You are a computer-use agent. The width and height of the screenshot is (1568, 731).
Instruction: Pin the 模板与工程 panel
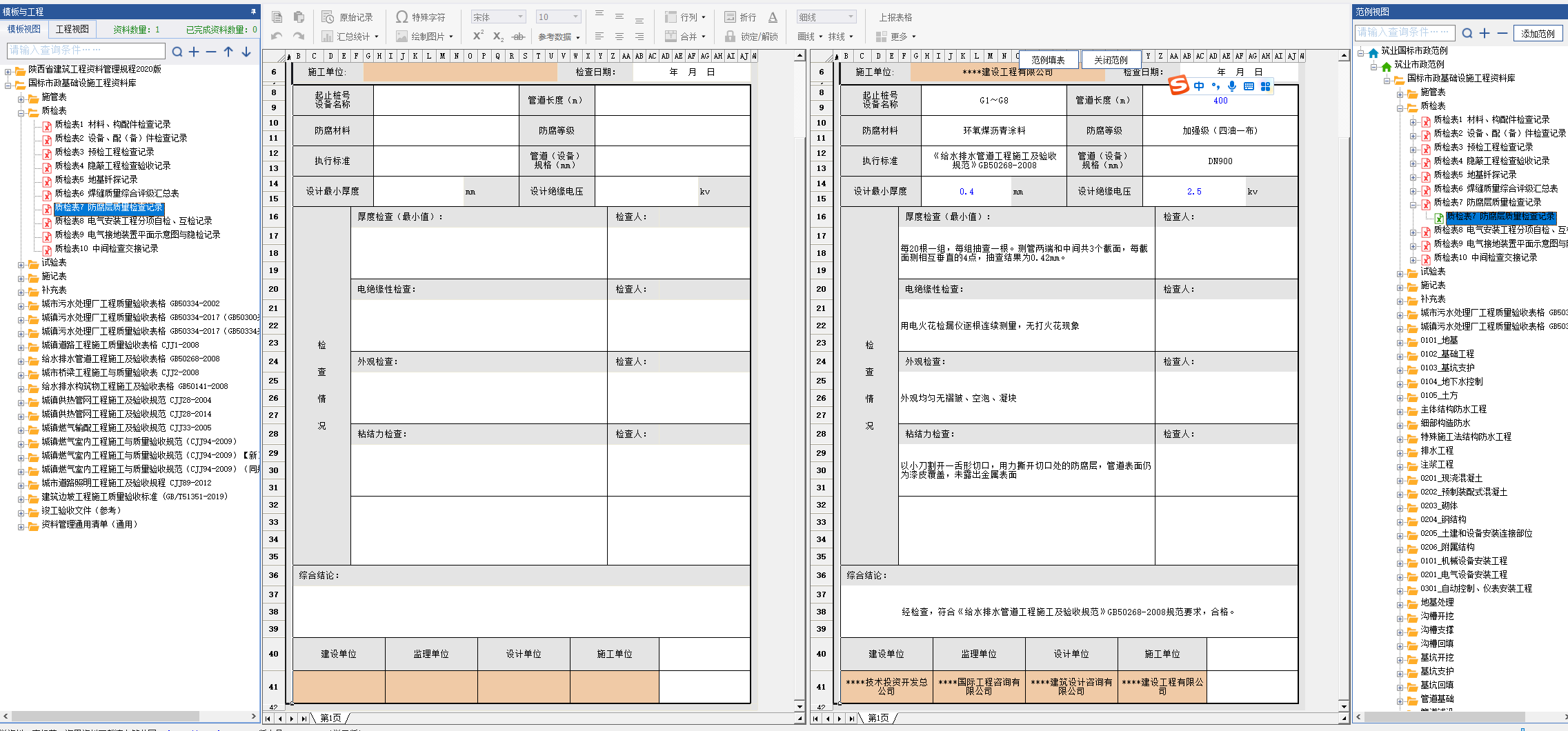click(253, 12)
